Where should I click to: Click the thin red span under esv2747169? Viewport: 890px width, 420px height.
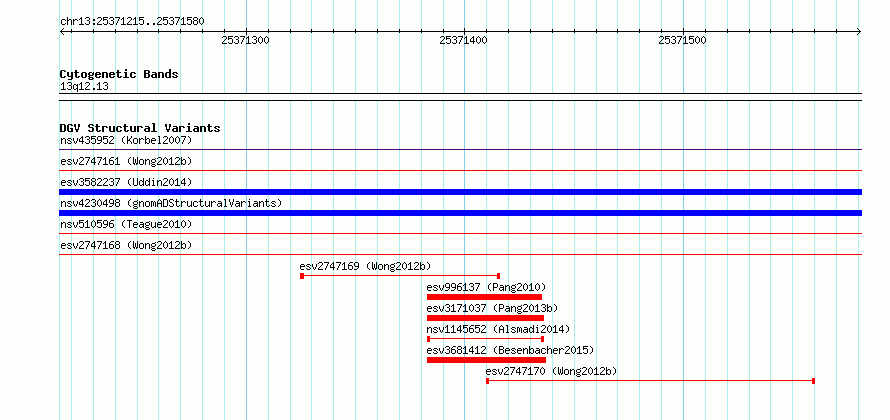400,276
